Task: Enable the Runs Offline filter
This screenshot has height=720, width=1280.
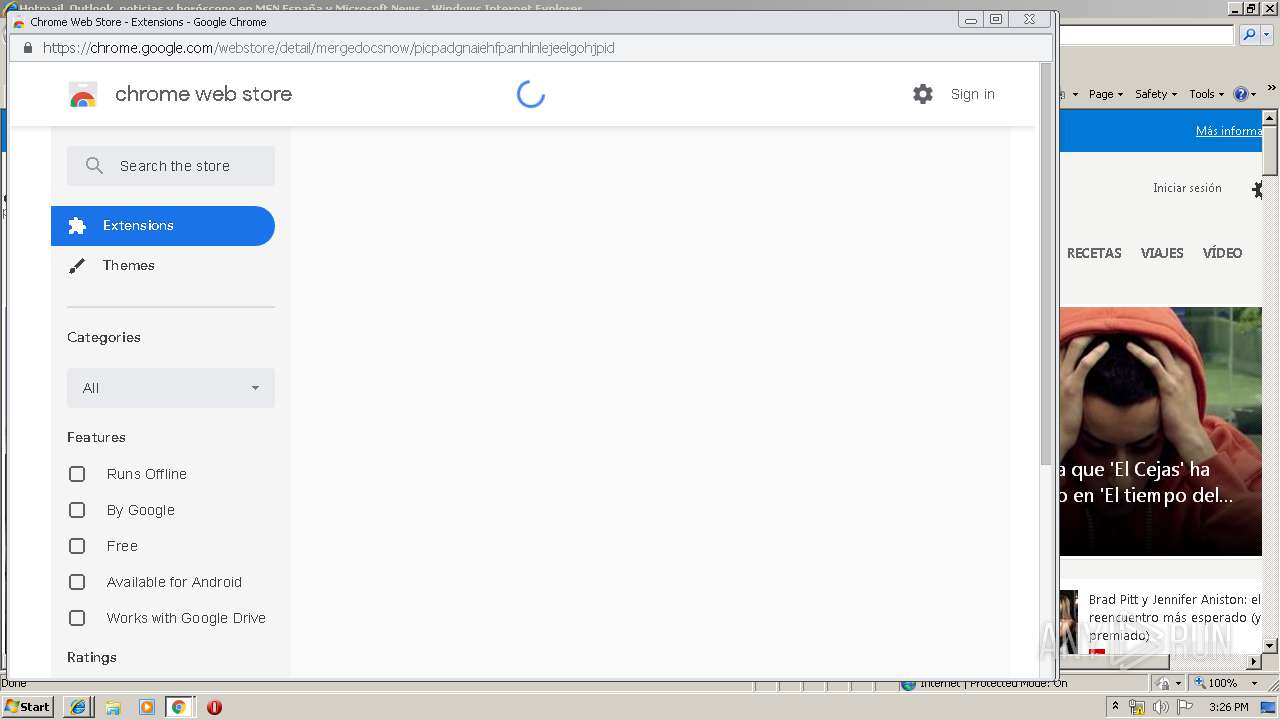Action: (x=77, y=474)
